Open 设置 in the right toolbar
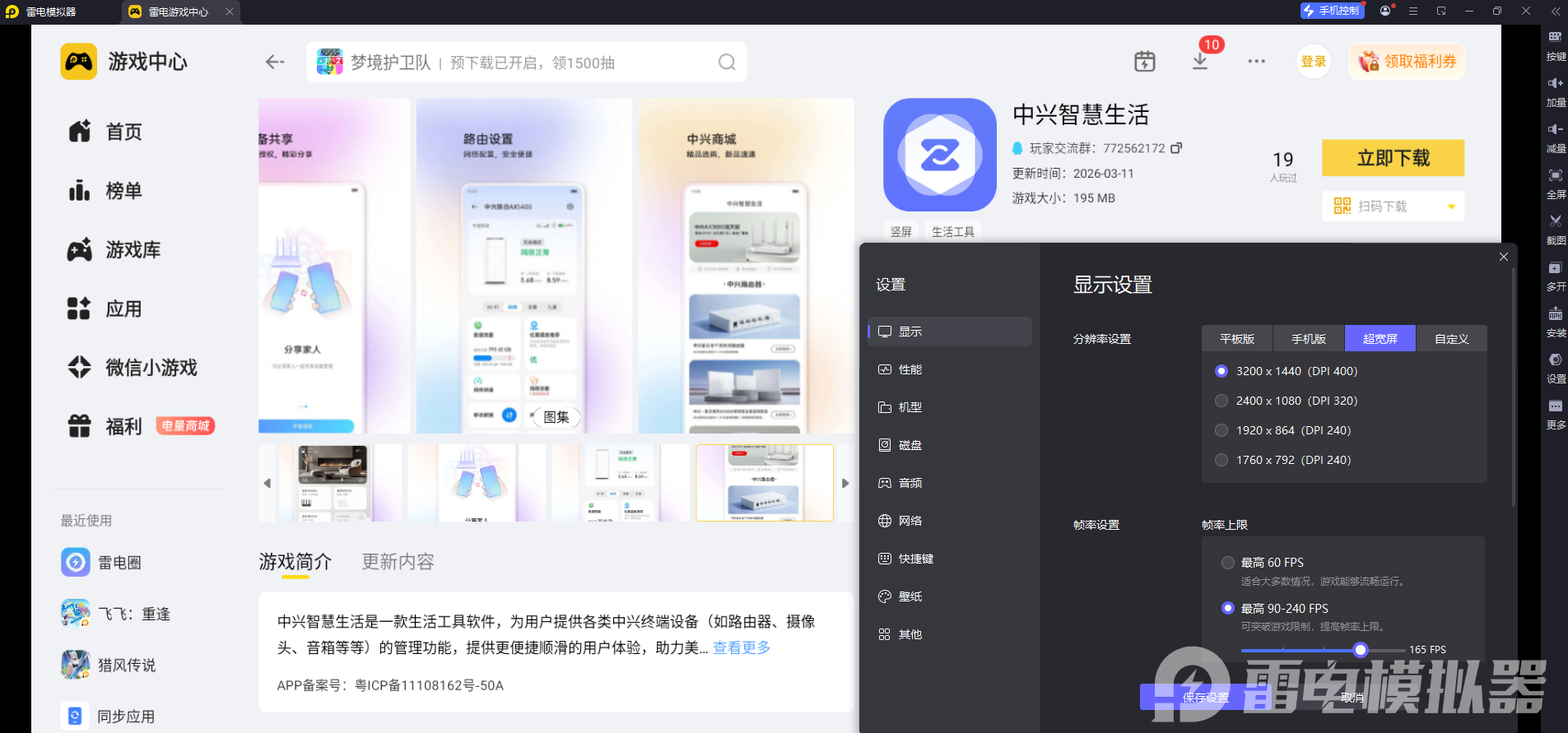 point(1556,369)
